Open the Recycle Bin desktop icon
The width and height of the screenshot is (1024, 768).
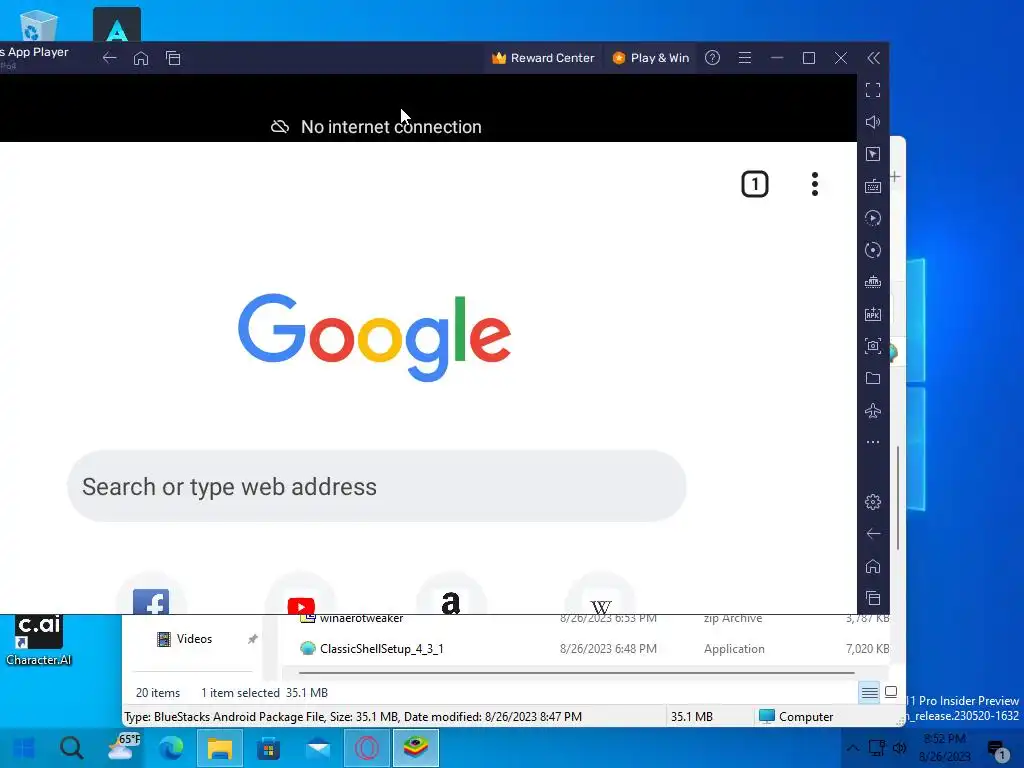point(39,25)
